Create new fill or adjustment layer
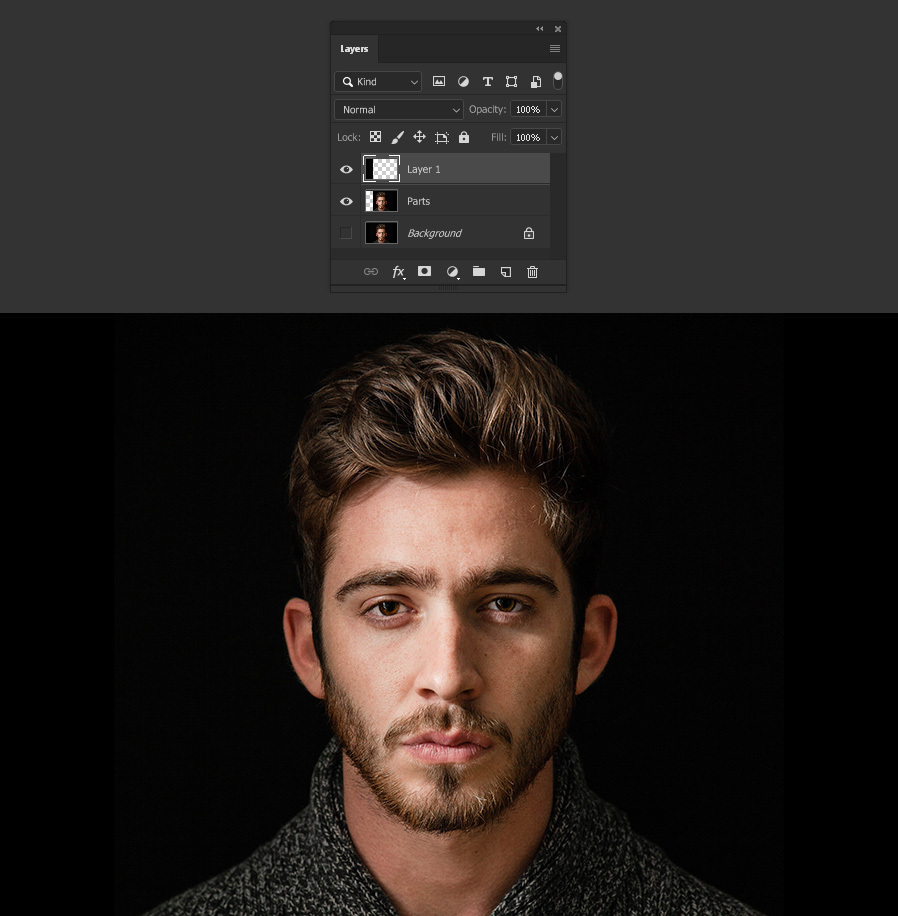The height and width of the screenshot is (916, 898). 452,272
